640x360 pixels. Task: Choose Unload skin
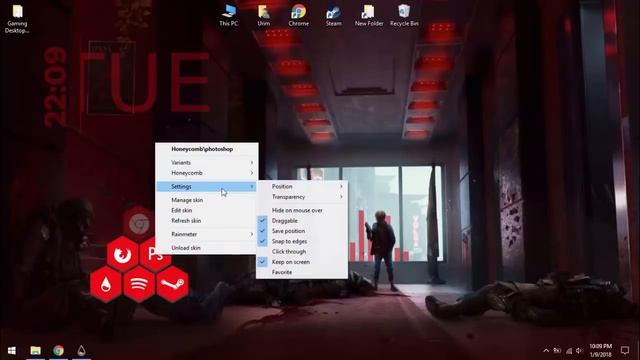tap(207, 248)
